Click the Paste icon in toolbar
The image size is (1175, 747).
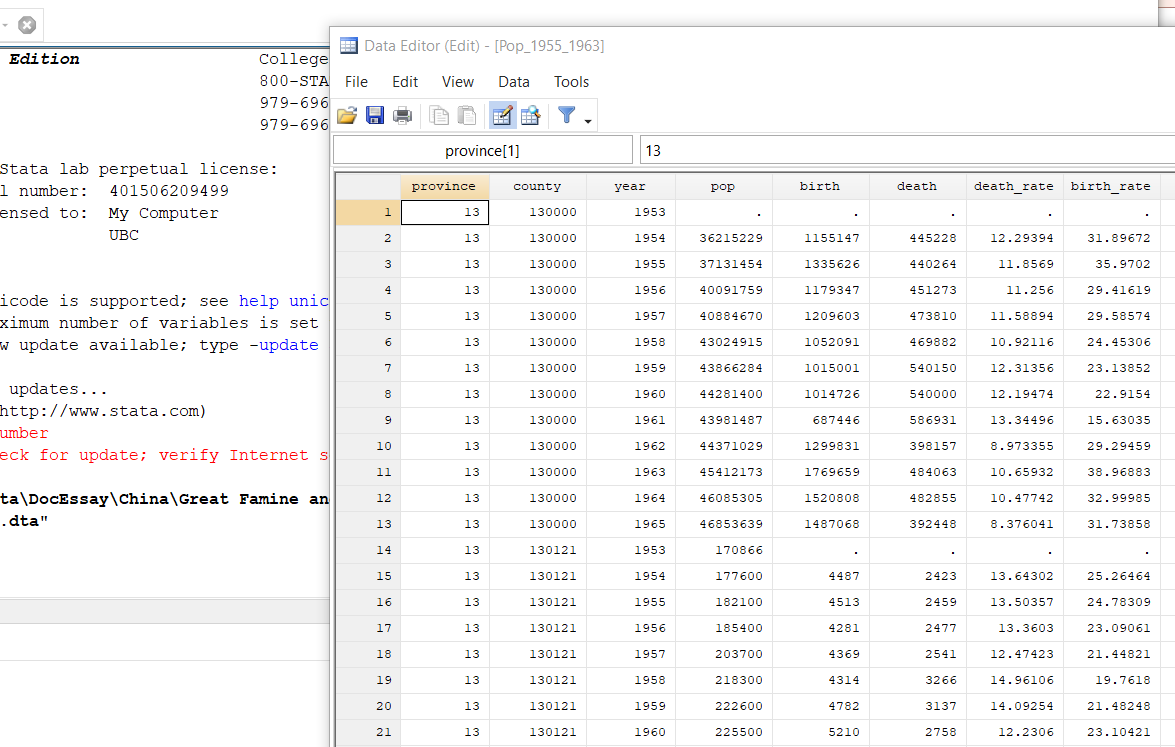click(467, 116)
